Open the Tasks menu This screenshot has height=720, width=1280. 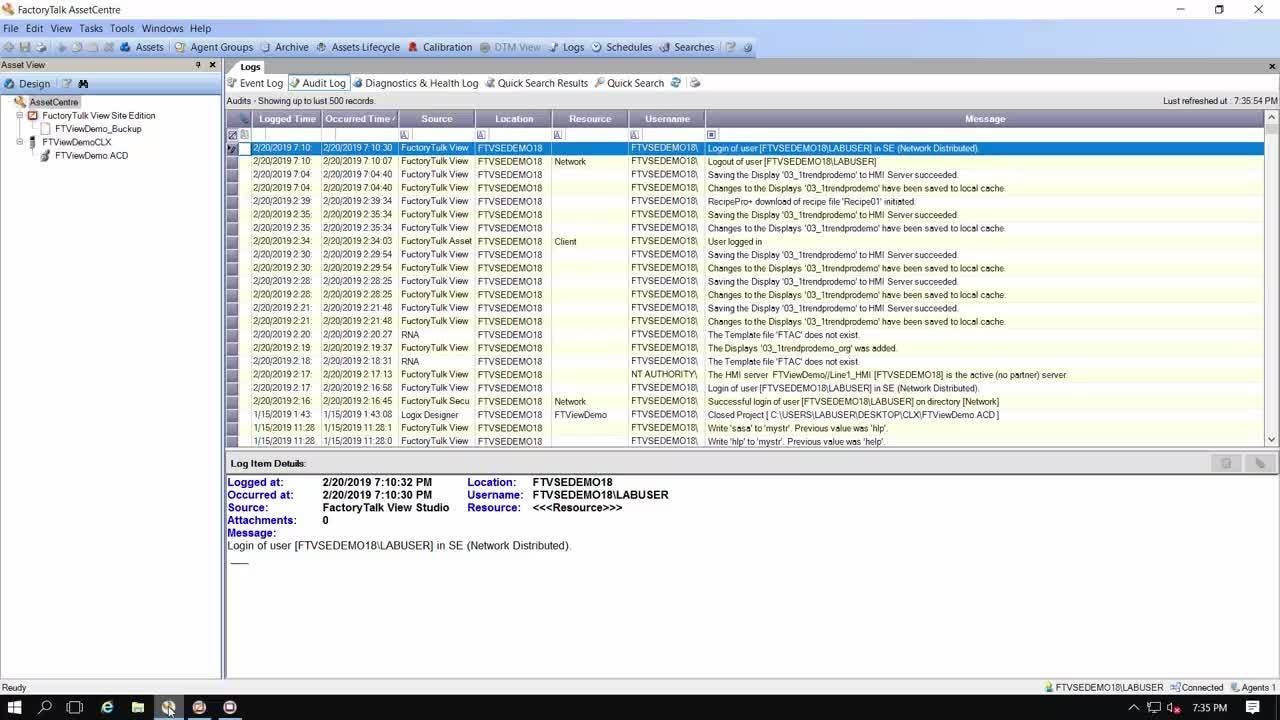point(91,28)
